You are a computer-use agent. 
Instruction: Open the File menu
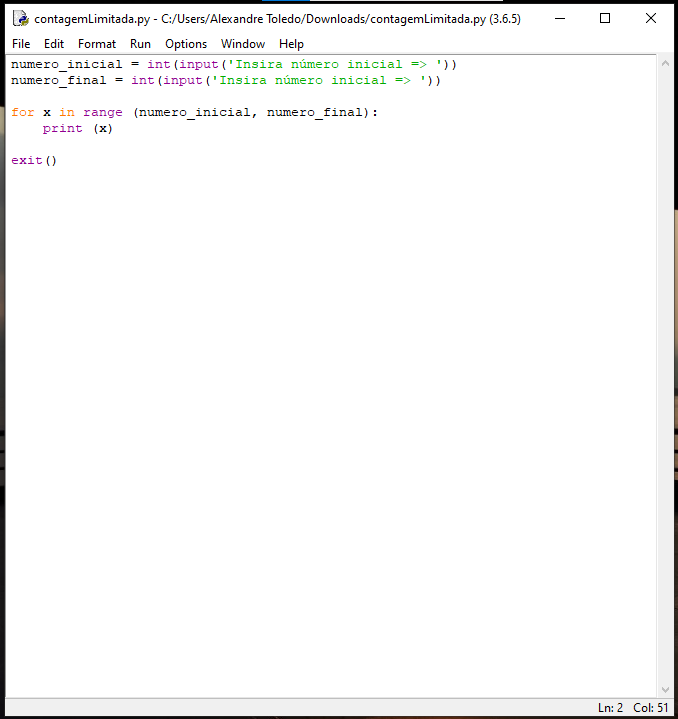[21, 44]
